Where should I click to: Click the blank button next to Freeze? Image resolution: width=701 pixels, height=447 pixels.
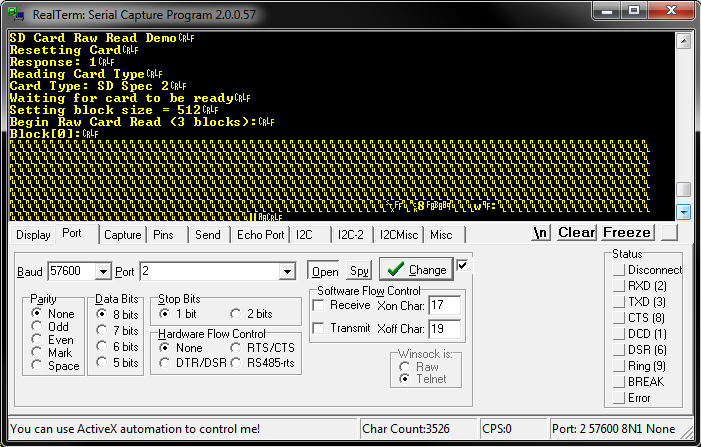point(669,232)
